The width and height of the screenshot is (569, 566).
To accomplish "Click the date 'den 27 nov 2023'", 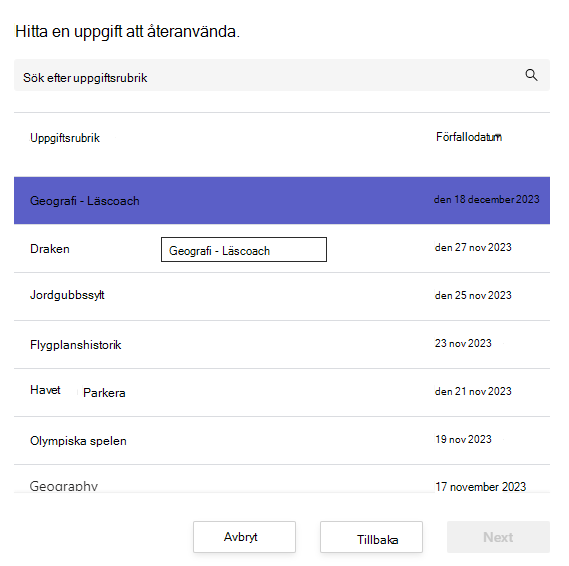I will (473, 247).
